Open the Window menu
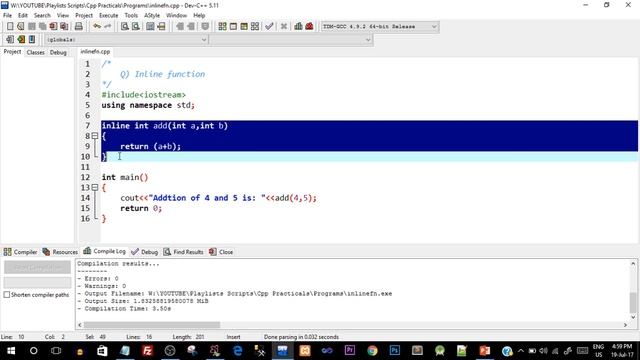The image size is (640, 360). 176,16
